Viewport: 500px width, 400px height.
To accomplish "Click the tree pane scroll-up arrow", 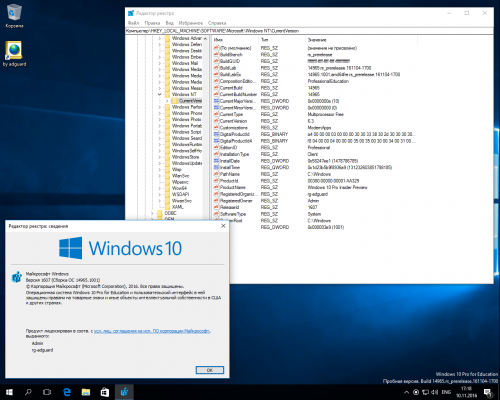I will (205, 39).
